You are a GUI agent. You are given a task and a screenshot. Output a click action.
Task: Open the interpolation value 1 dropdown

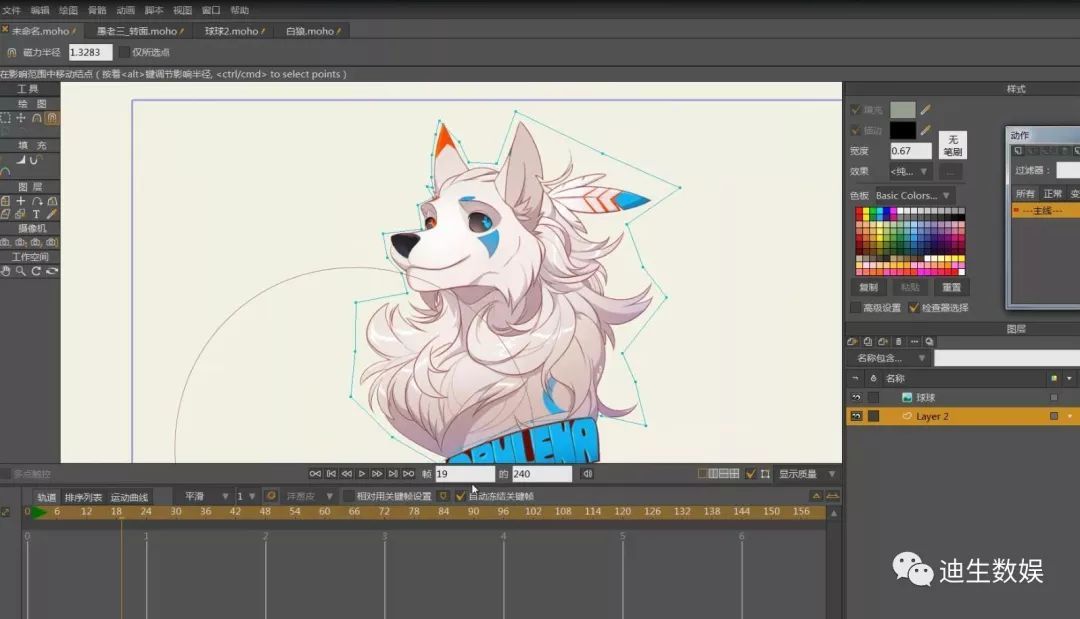[x=246, y=496]
